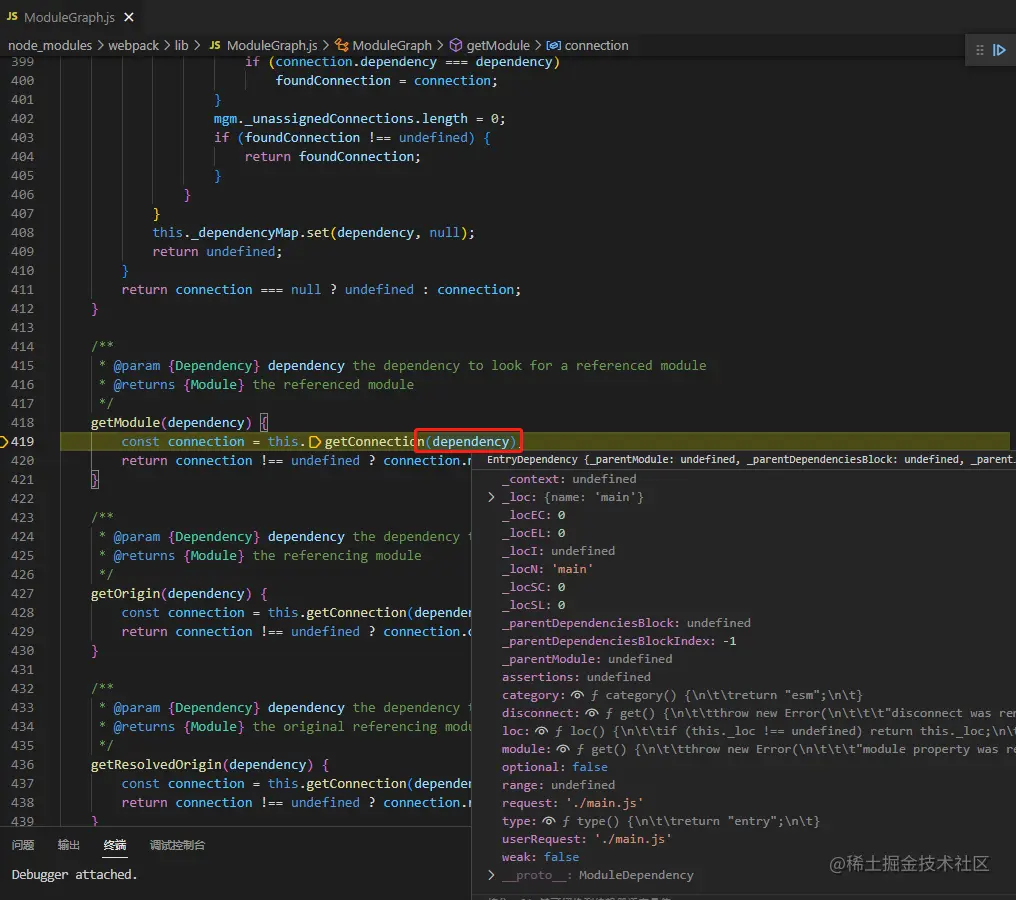Viewport: 1016px width, 900px height.
Task: Click the request './main.js' value
Action: 604,803
